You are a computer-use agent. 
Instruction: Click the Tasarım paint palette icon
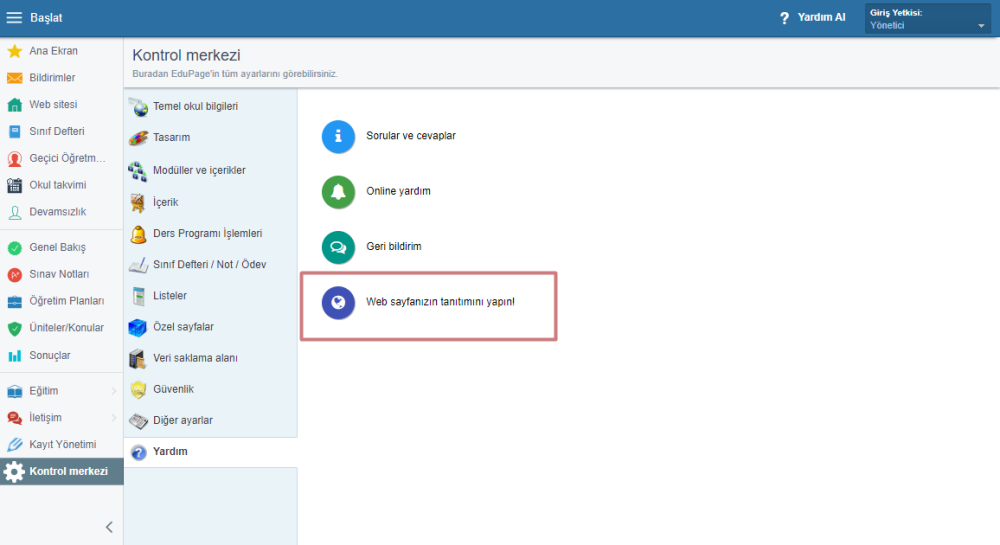pyautogui.click(x=138, y=138)
